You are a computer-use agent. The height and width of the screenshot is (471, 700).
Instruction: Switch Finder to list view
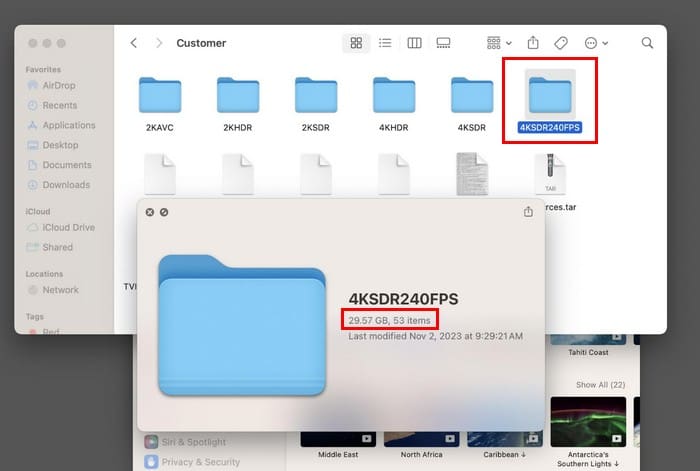(x=384, y=43)
